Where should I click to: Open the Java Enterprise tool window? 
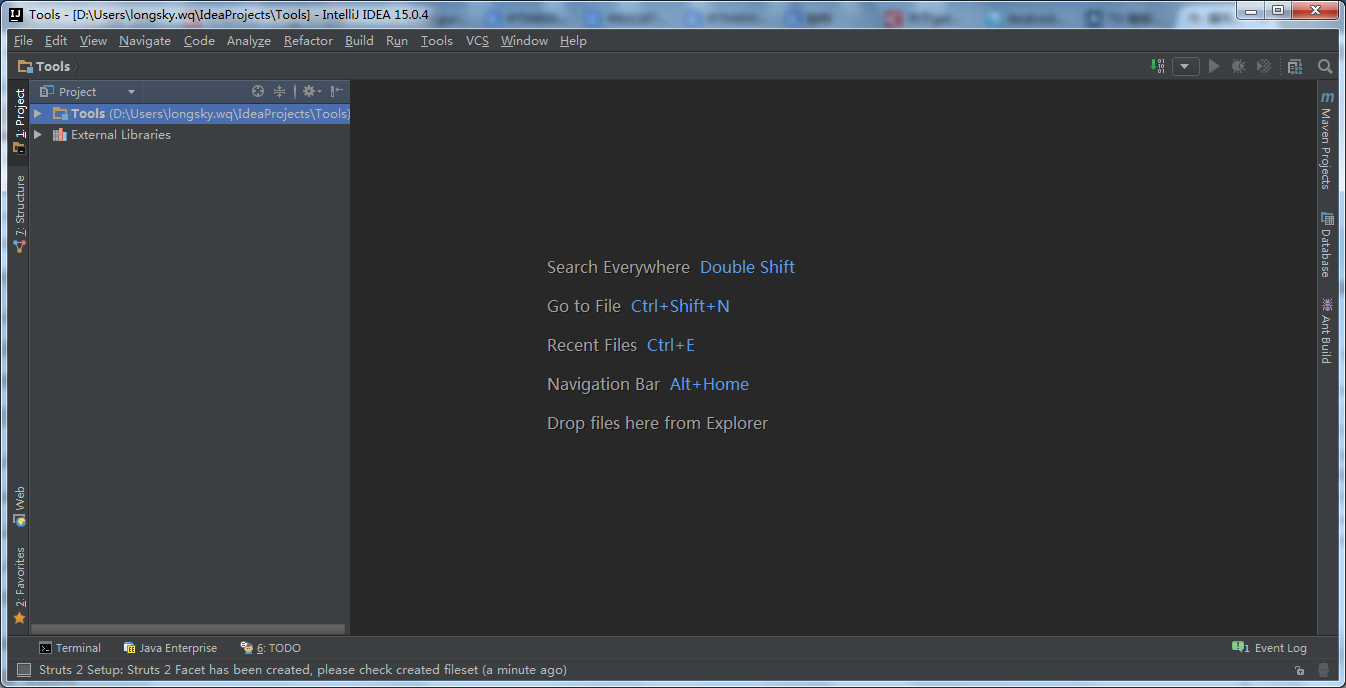click(170, 648)
